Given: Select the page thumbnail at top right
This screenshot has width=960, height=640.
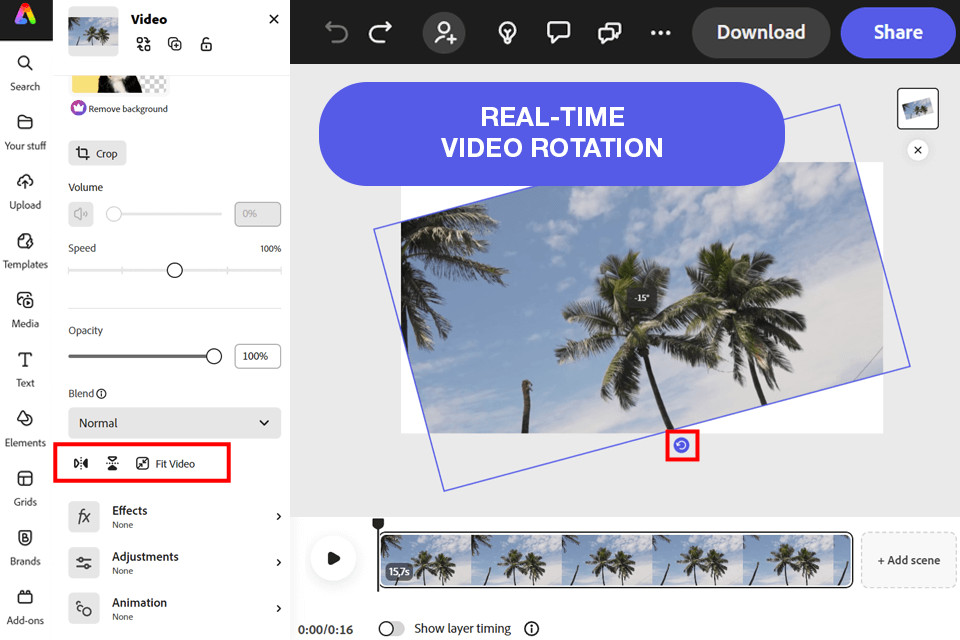Looking at the screenshot, I should click(918, 108).
